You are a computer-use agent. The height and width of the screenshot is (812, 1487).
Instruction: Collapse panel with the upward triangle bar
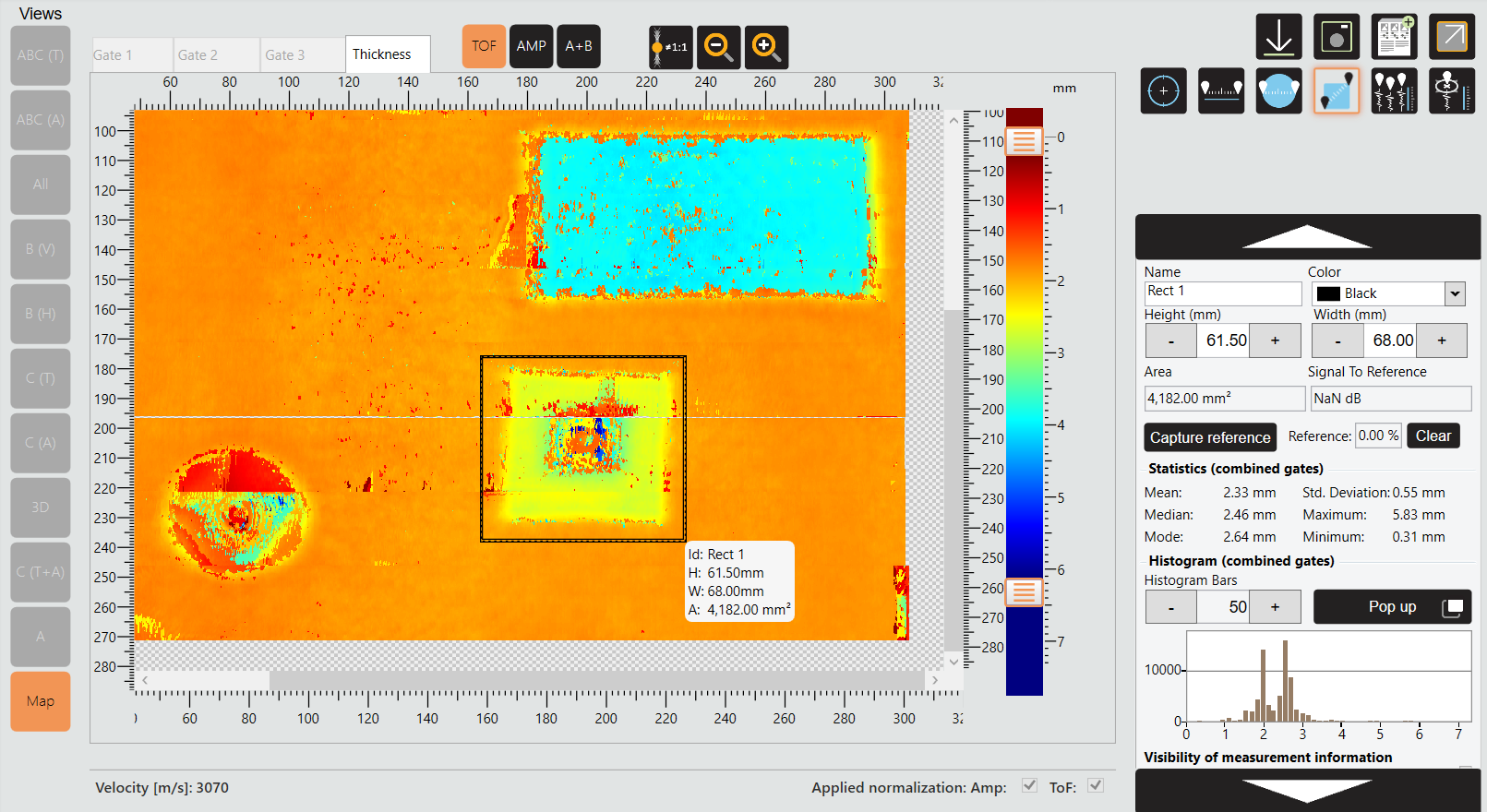tap(1307, 237)
